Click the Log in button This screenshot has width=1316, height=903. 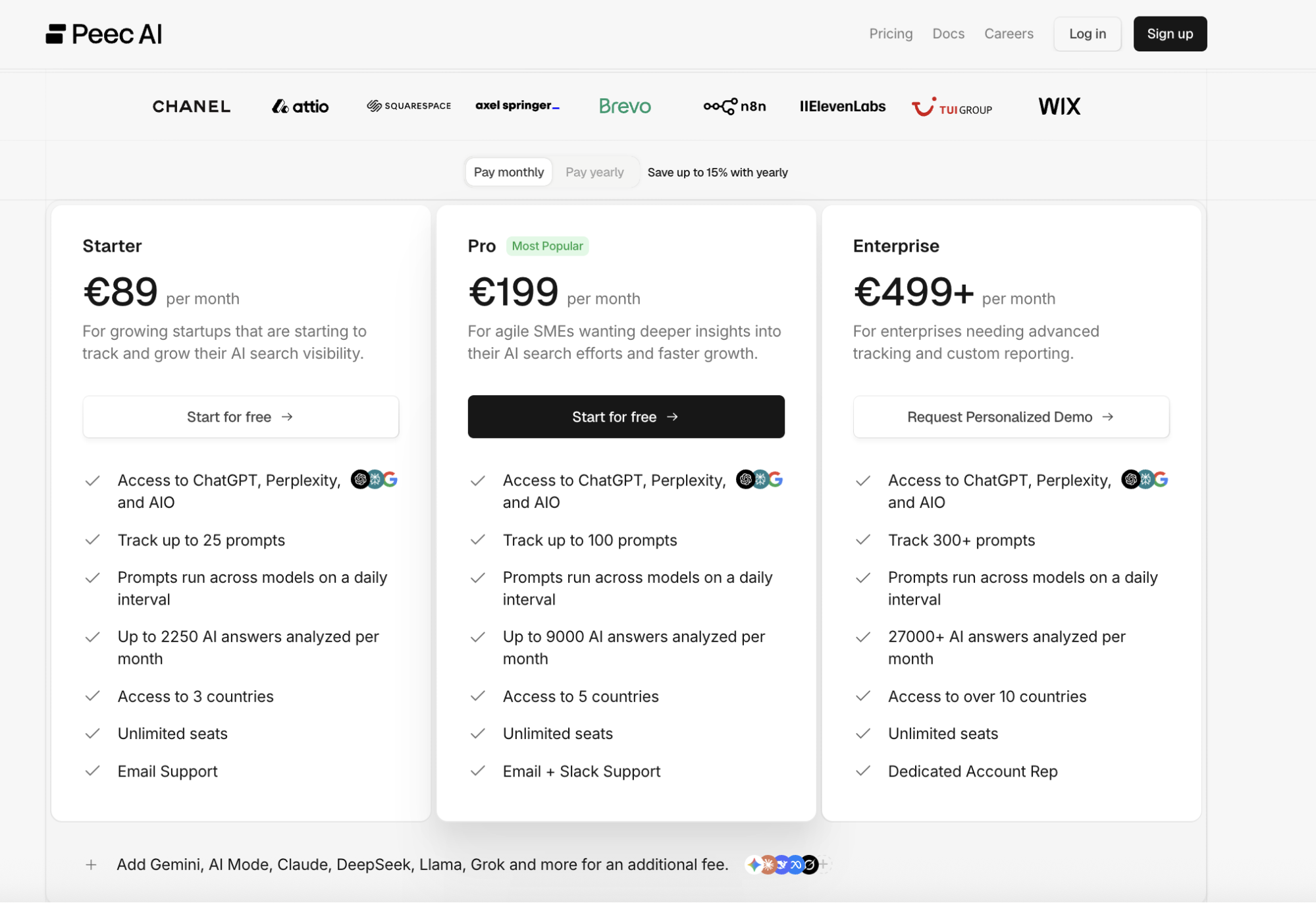point(1087,34)
